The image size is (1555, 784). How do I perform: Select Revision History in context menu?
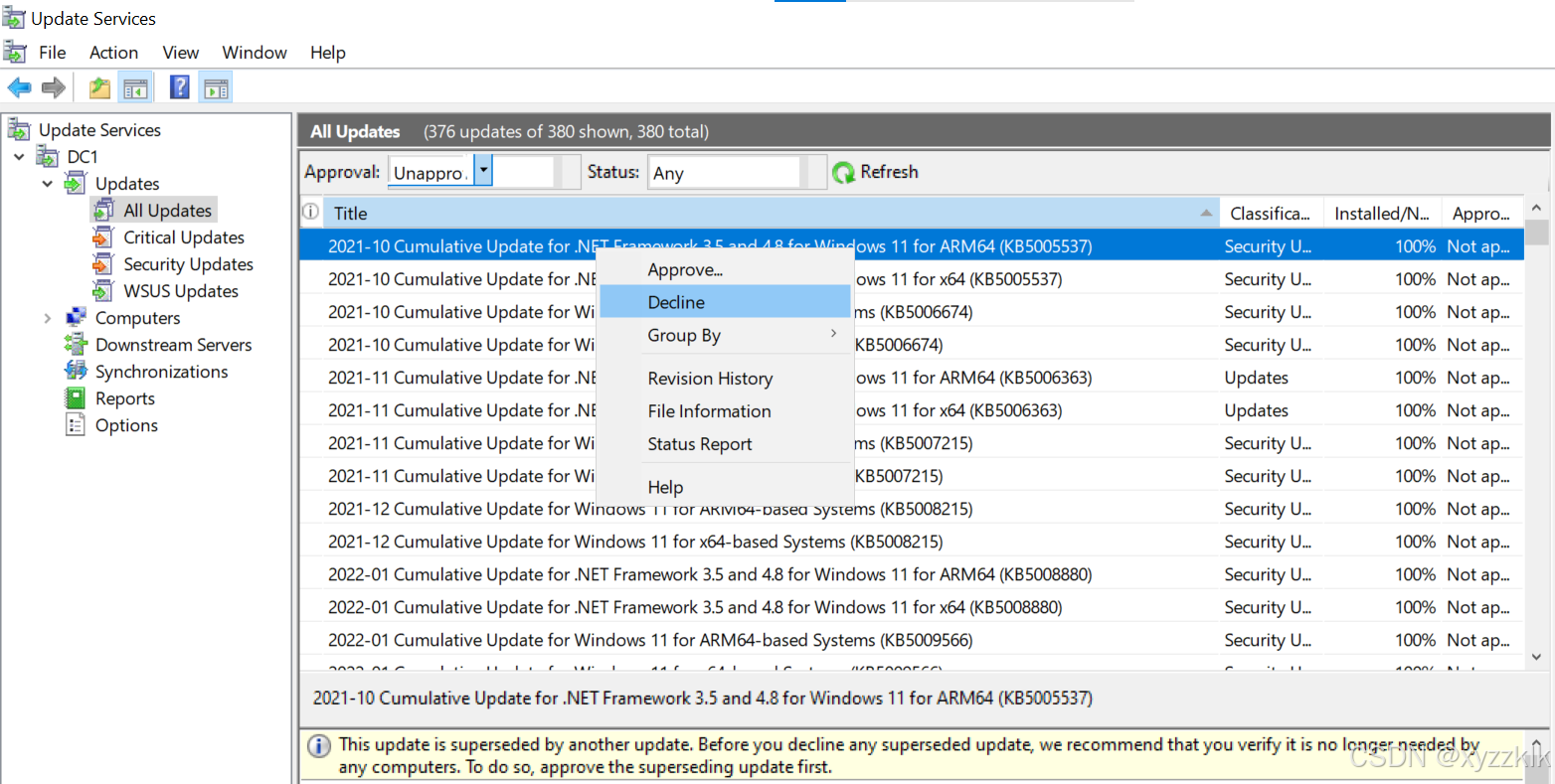click(725, 379)
